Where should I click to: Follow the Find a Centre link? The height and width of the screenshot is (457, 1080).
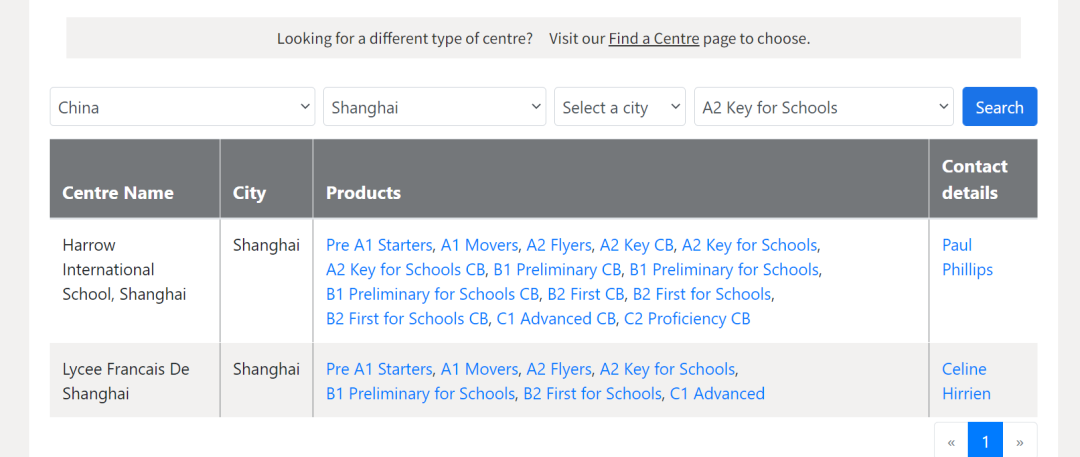654,39
